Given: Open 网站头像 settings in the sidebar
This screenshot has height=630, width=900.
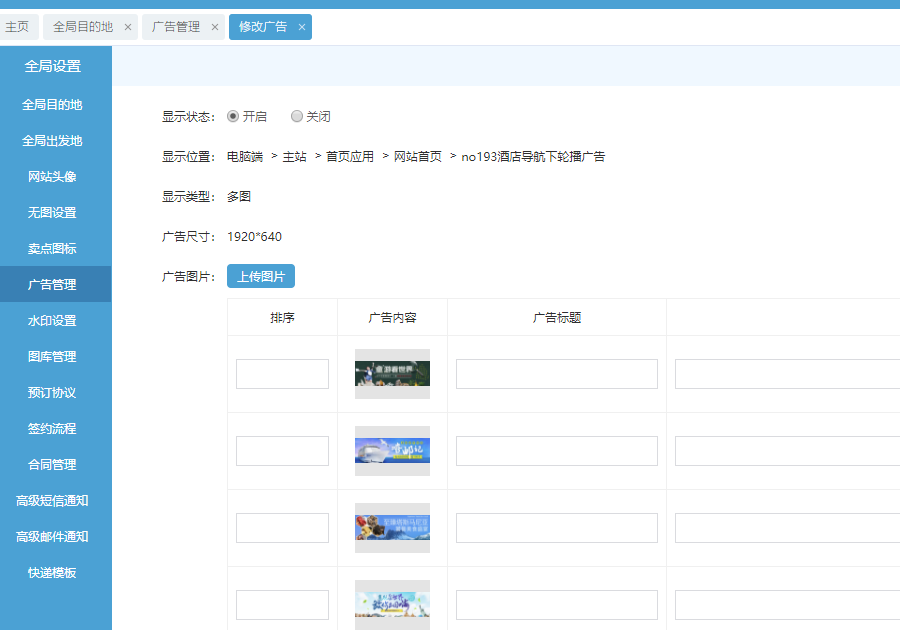Looking at the screenshot, I should [x=52, y=176].
